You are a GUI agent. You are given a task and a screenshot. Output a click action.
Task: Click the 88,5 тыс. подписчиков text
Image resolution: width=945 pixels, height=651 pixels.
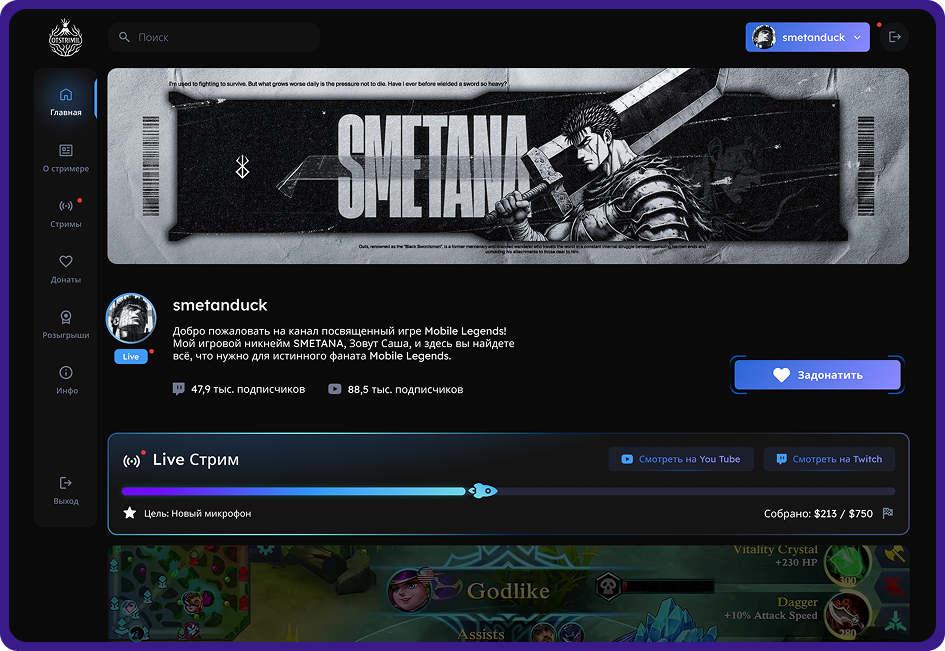[x=405, y=389]
